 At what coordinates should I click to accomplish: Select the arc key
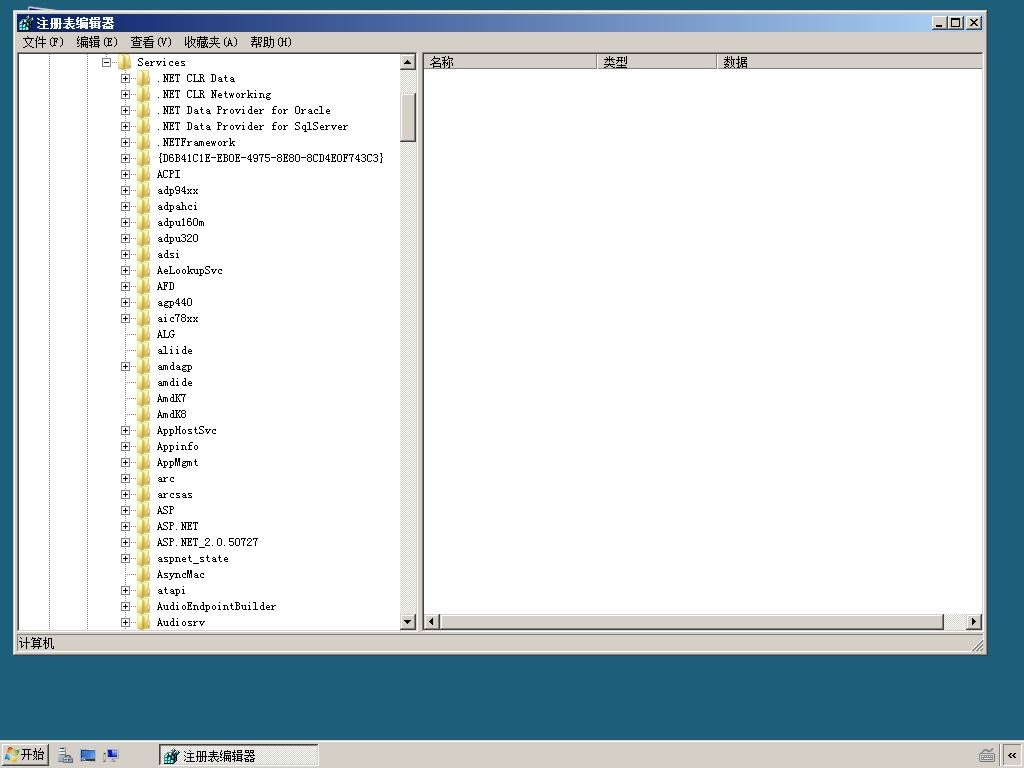coord(166,479)
